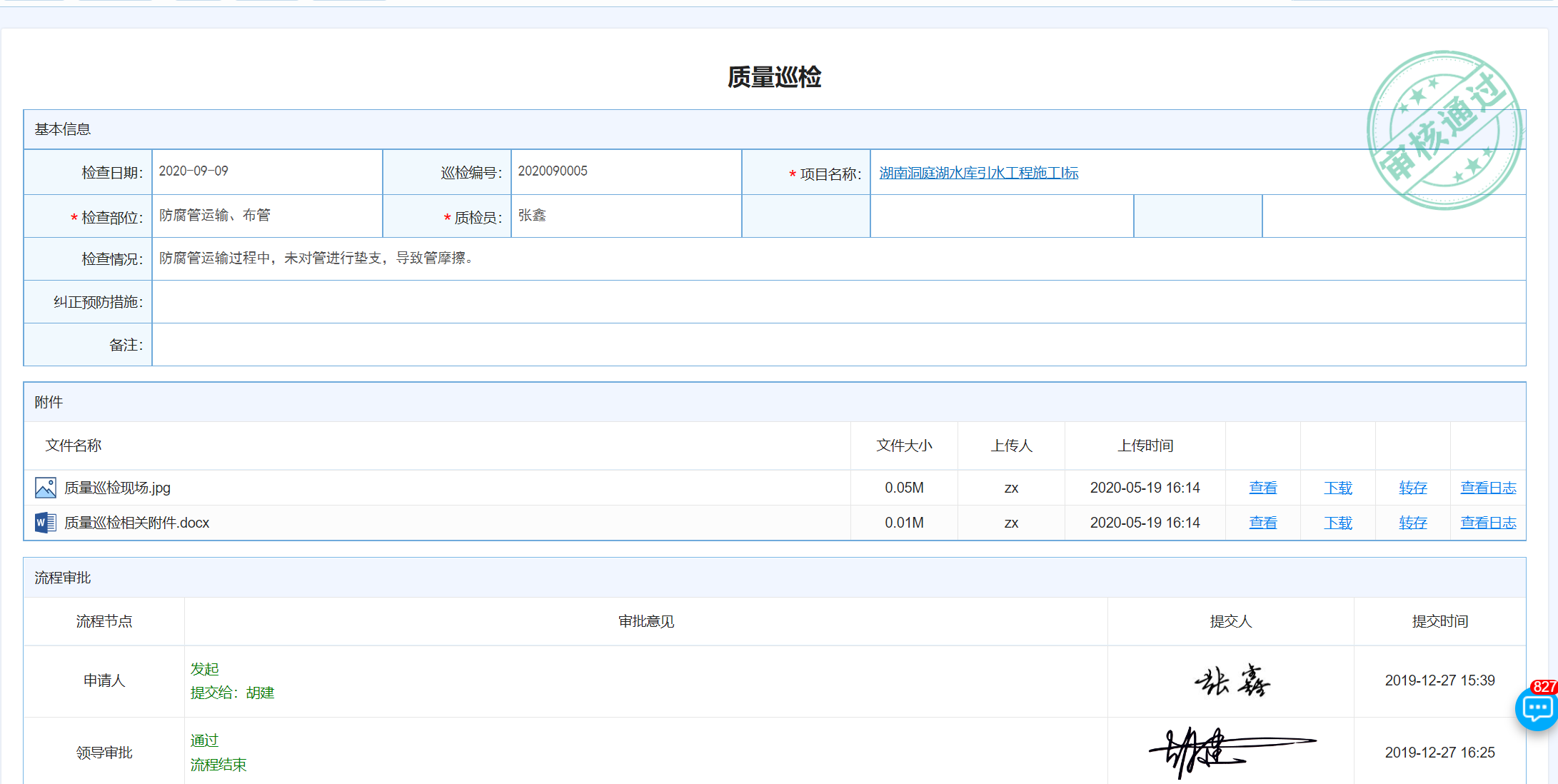Click 胡建 handwritten signature image
This screenshot has height=784, width=1558.
(x=1230, y=752)
